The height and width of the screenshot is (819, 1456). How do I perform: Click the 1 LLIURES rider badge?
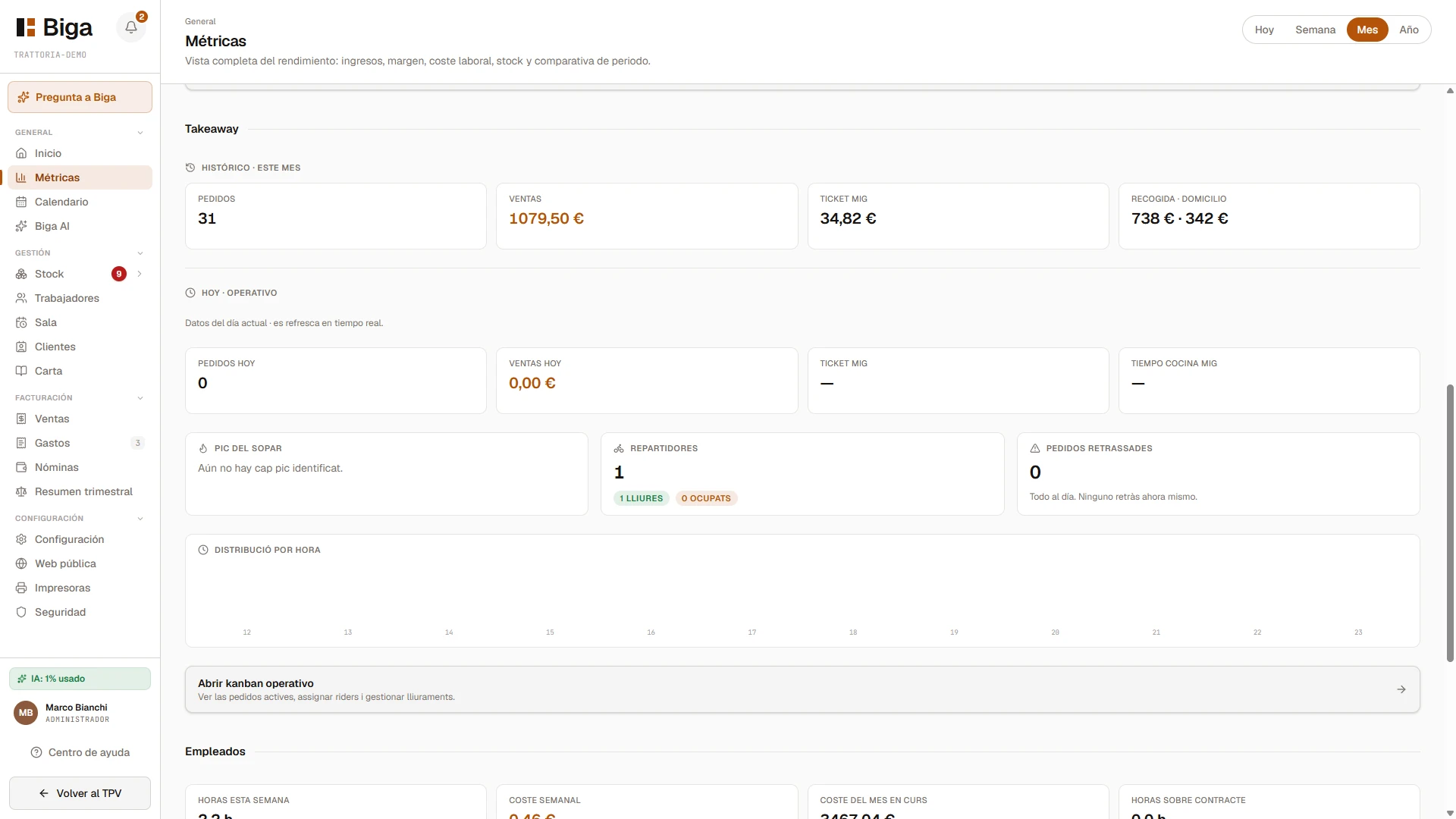point(642,498)
